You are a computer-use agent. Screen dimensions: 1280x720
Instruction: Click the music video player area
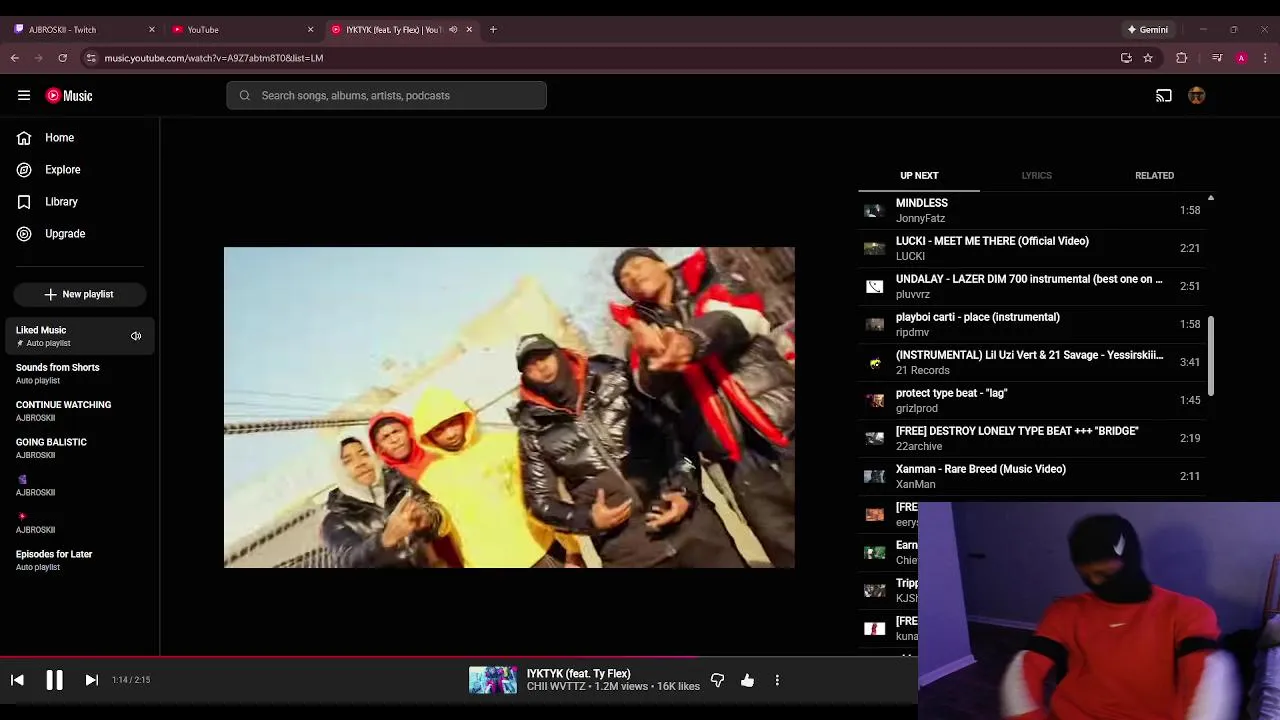(x=509, y=408)
